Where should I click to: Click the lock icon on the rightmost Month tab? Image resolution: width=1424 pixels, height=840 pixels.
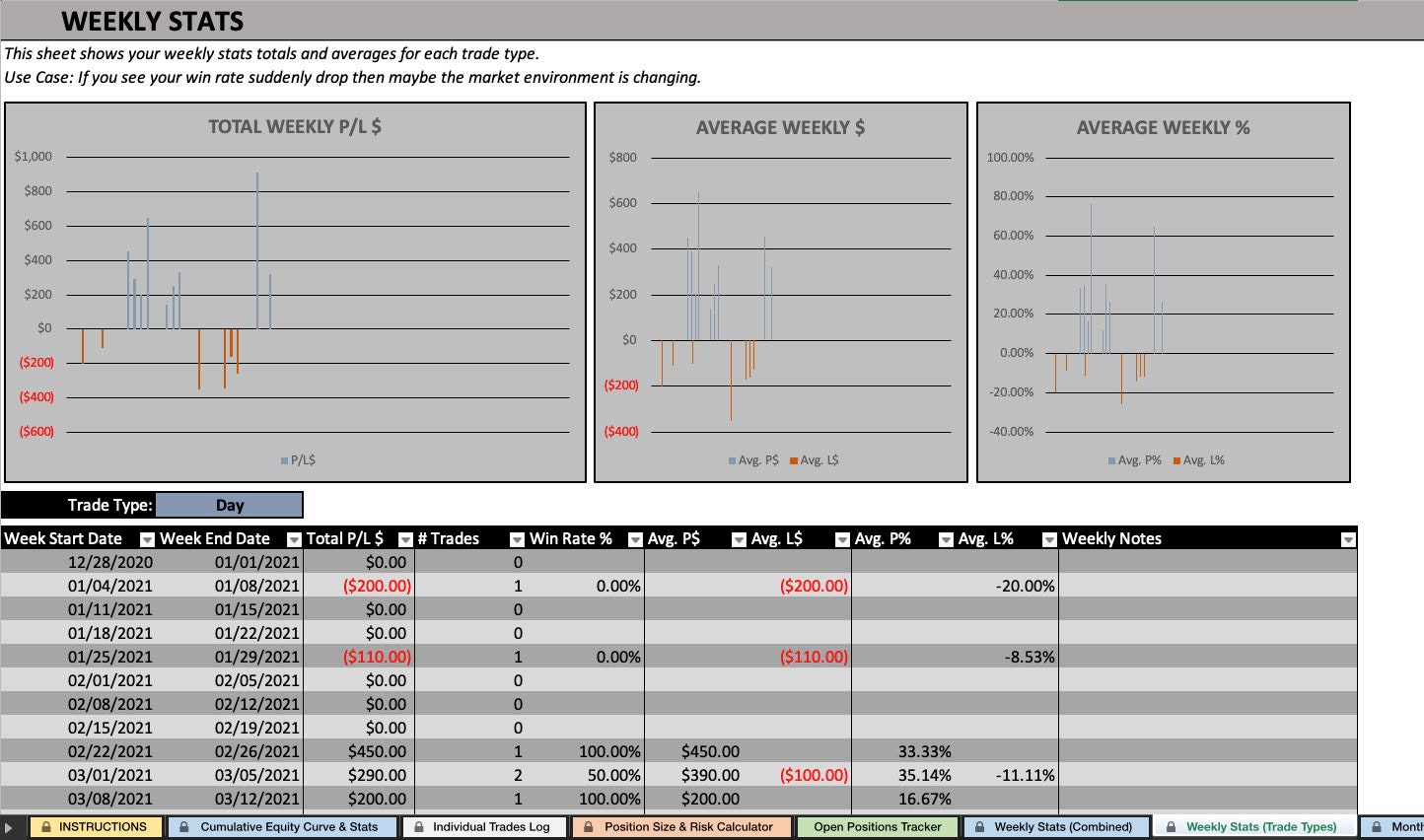click(x=1379, y=826)
